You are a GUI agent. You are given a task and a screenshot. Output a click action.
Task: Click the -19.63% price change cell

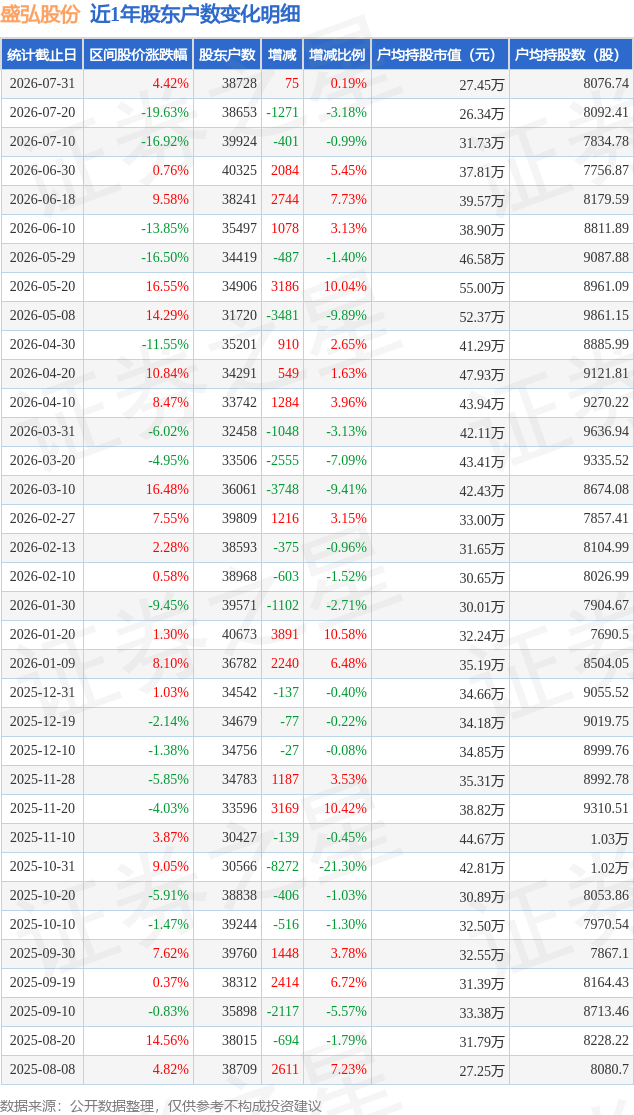(164, 112)
